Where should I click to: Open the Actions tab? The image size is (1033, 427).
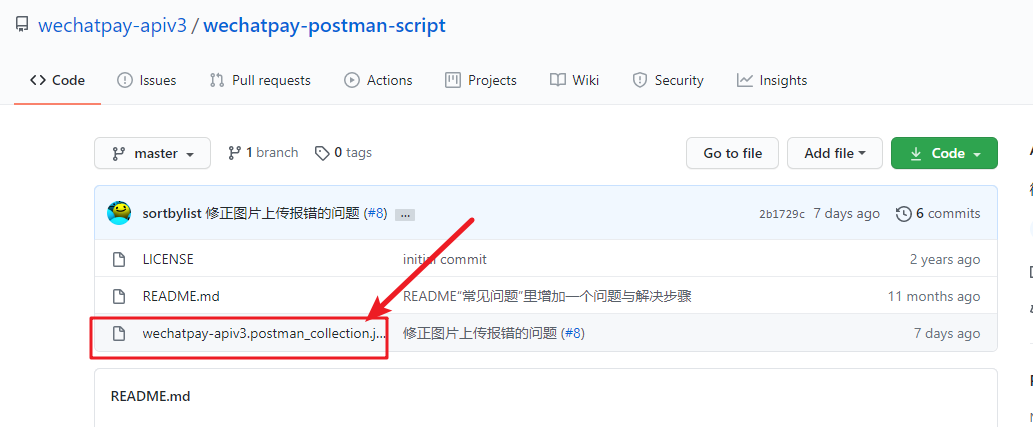click(378, 80)
